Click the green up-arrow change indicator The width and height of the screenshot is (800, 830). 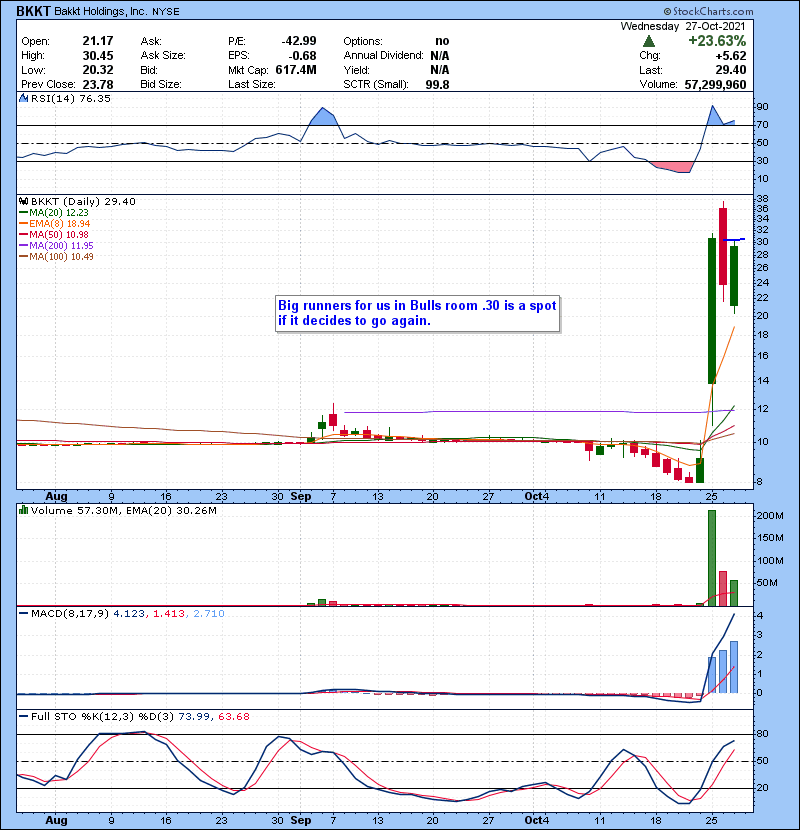(x=649, y=41)
